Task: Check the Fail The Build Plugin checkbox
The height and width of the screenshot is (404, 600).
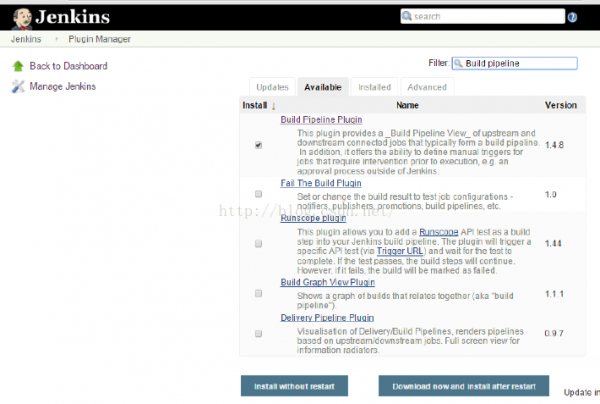Action: [259, 194]
